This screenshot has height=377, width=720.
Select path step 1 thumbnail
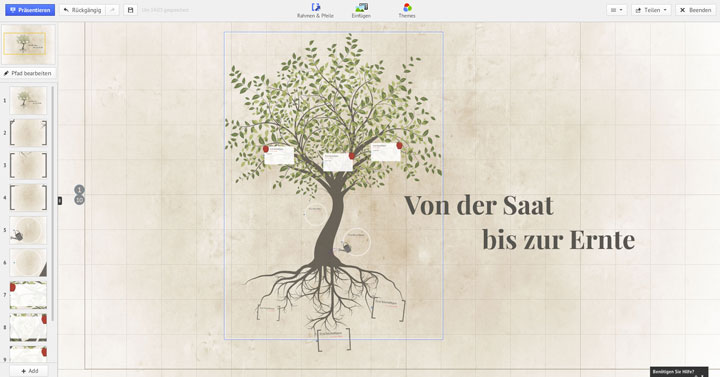[28, 100]
